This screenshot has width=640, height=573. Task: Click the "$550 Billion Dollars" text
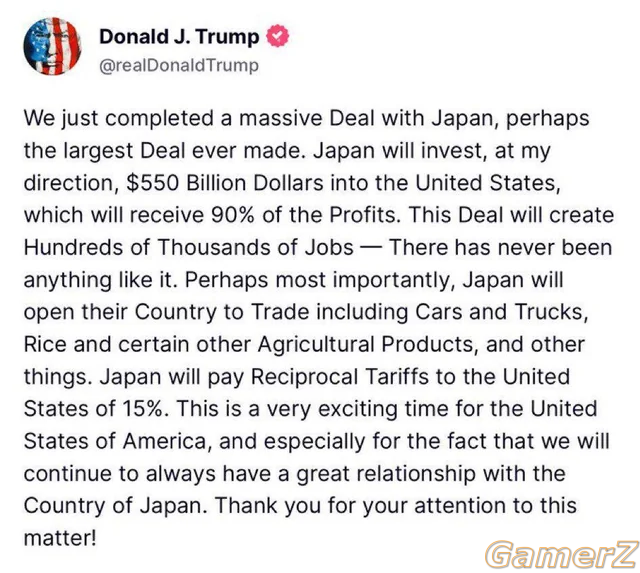click(225, 183)
